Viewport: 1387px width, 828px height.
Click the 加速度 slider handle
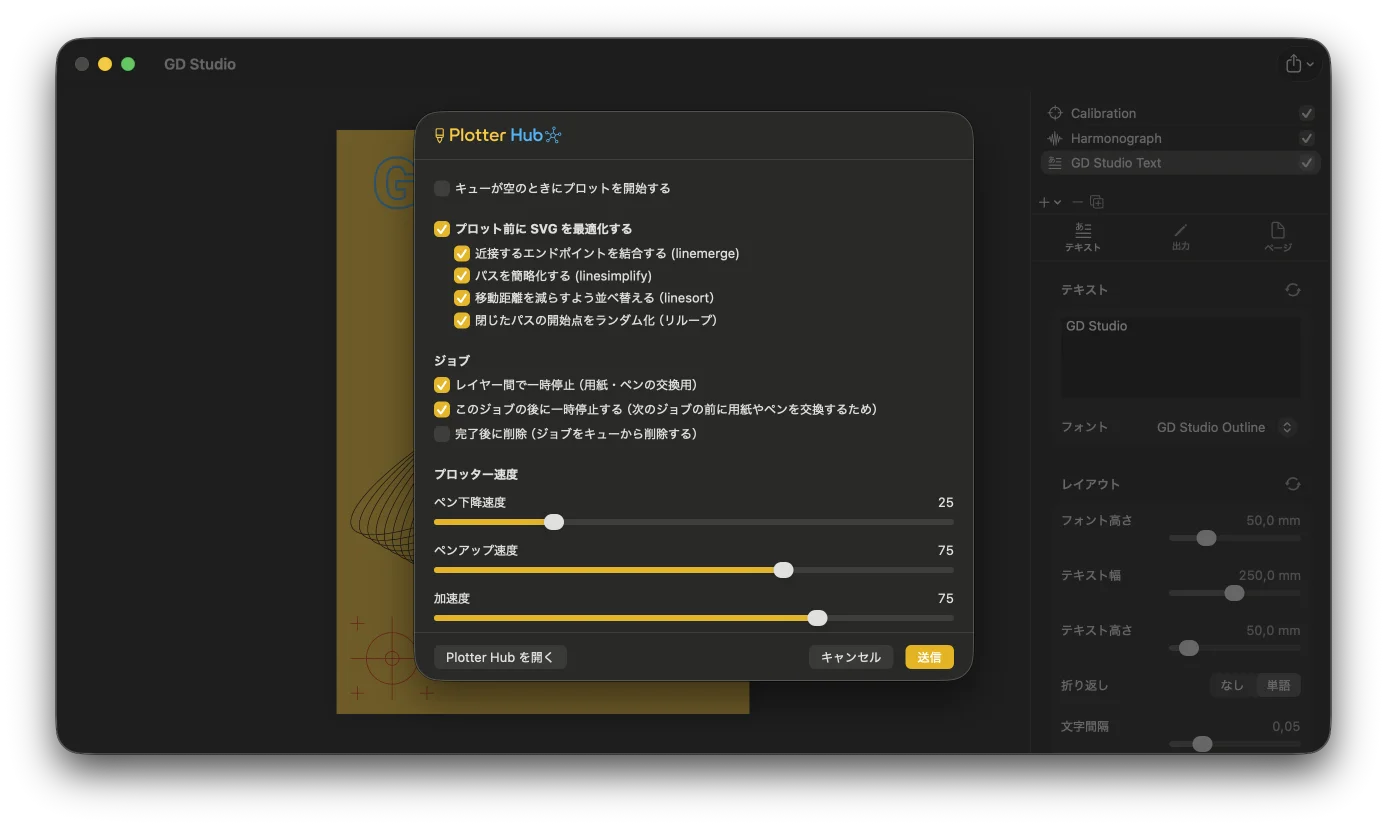818,618
